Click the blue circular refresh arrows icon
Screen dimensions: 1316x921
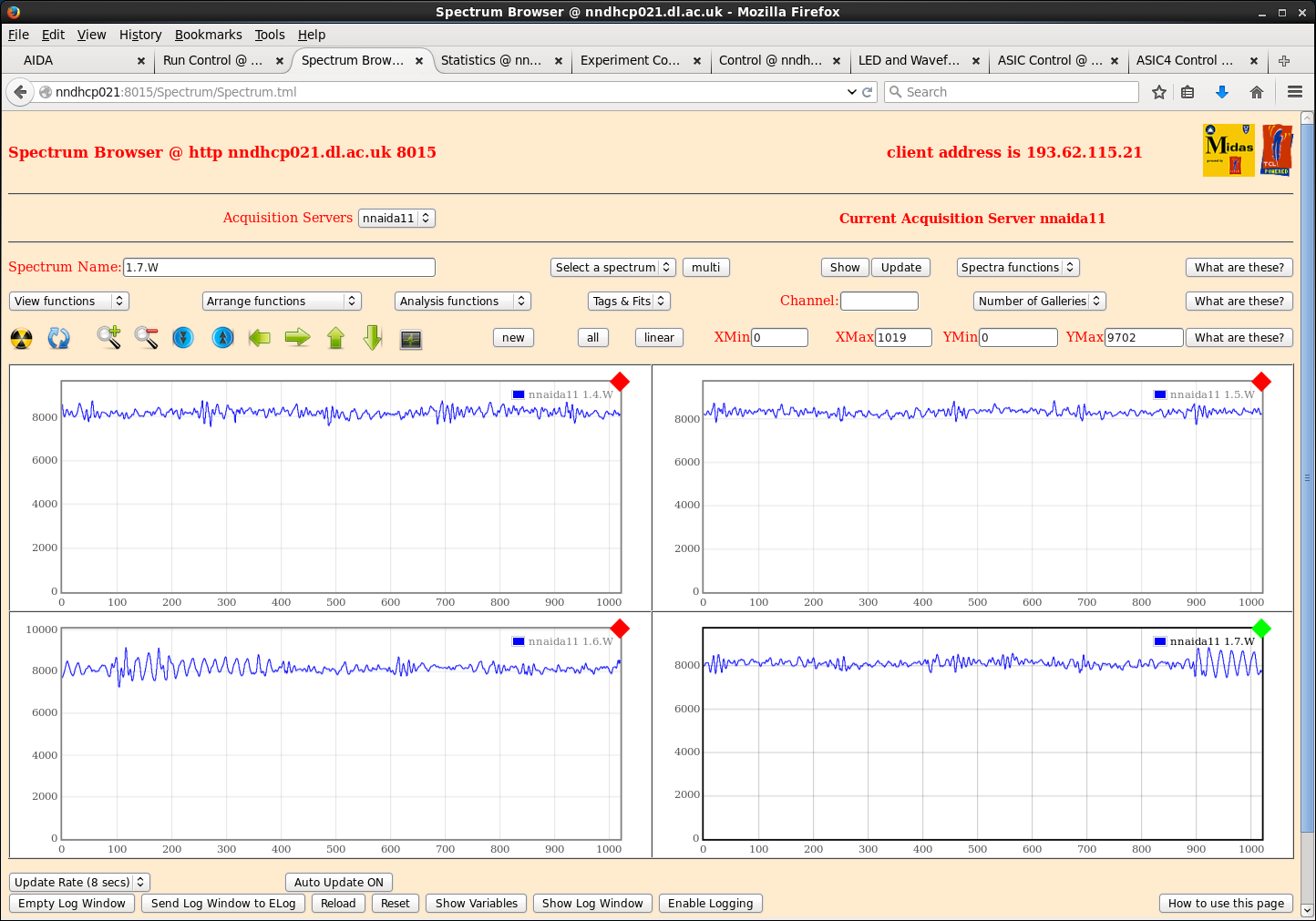[x=59, y=339]
